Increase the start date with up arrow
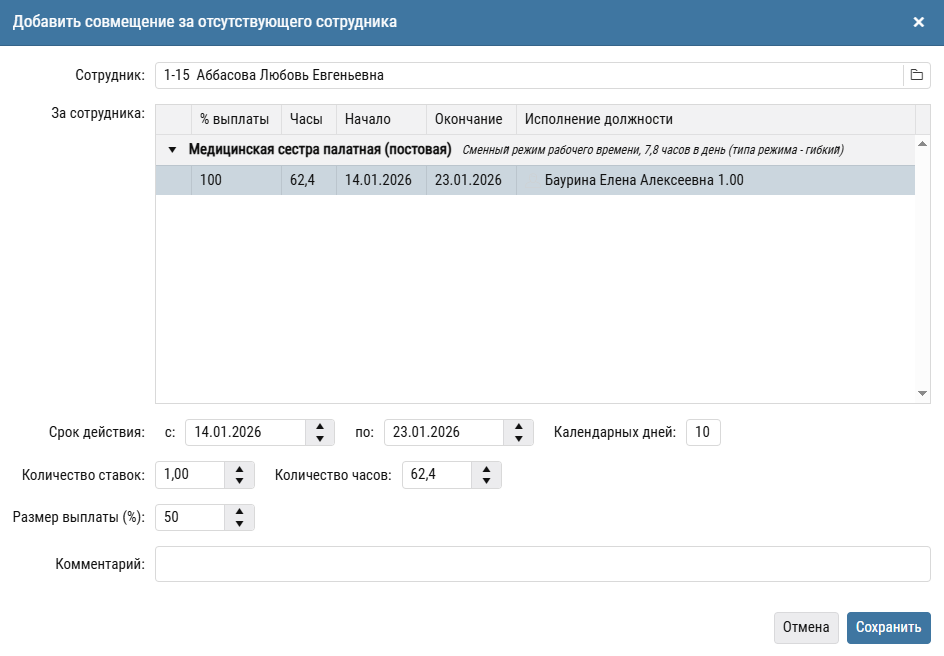 tap(319, 426)
